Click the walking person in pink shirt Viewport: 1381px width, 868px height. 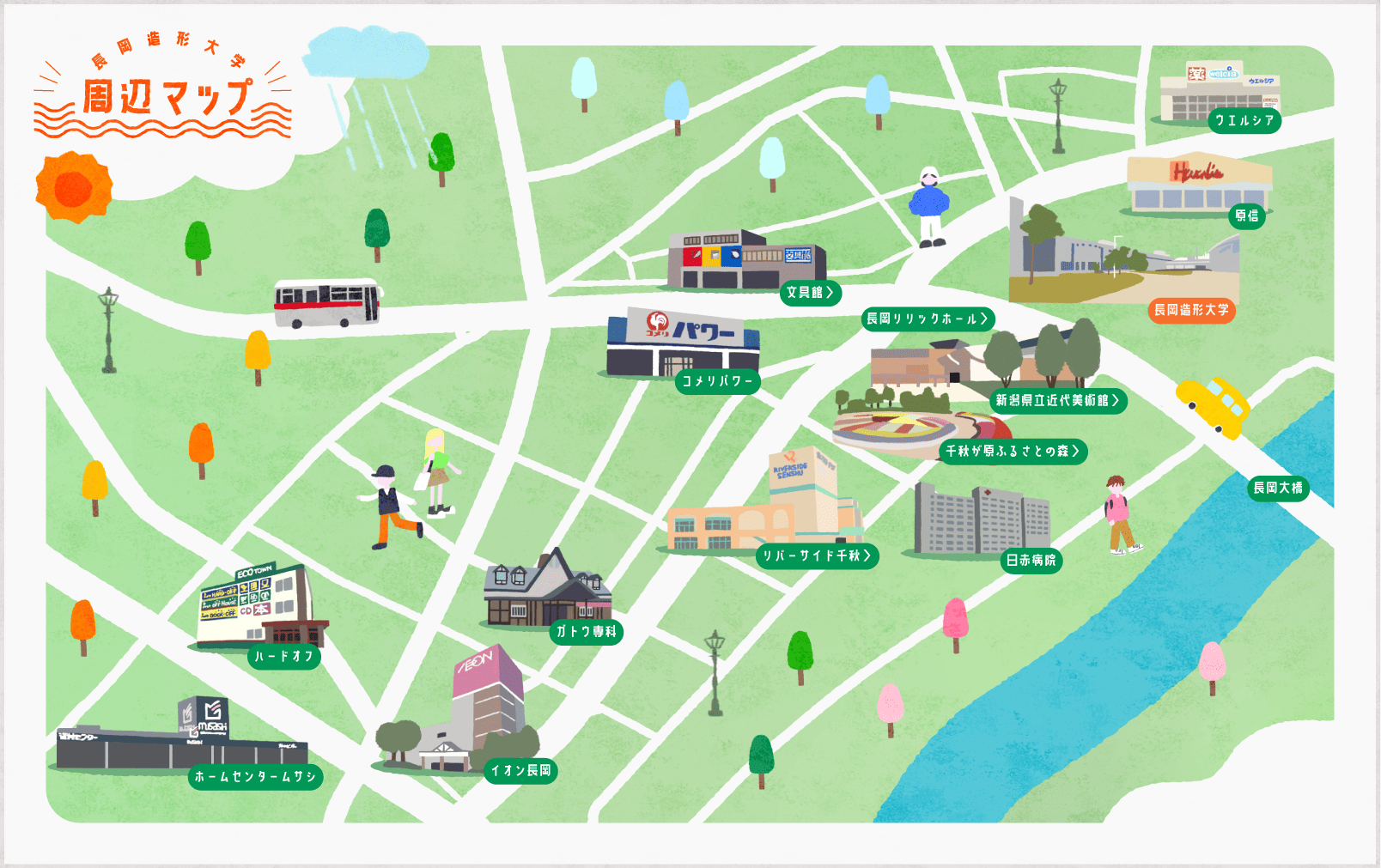click(1121, 515)
